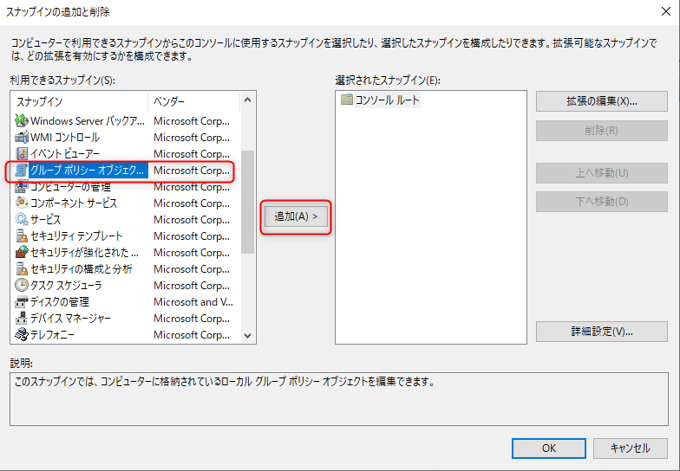
Task: Click the セキュリティが強化された firewall icon
Action: [21, 252]
